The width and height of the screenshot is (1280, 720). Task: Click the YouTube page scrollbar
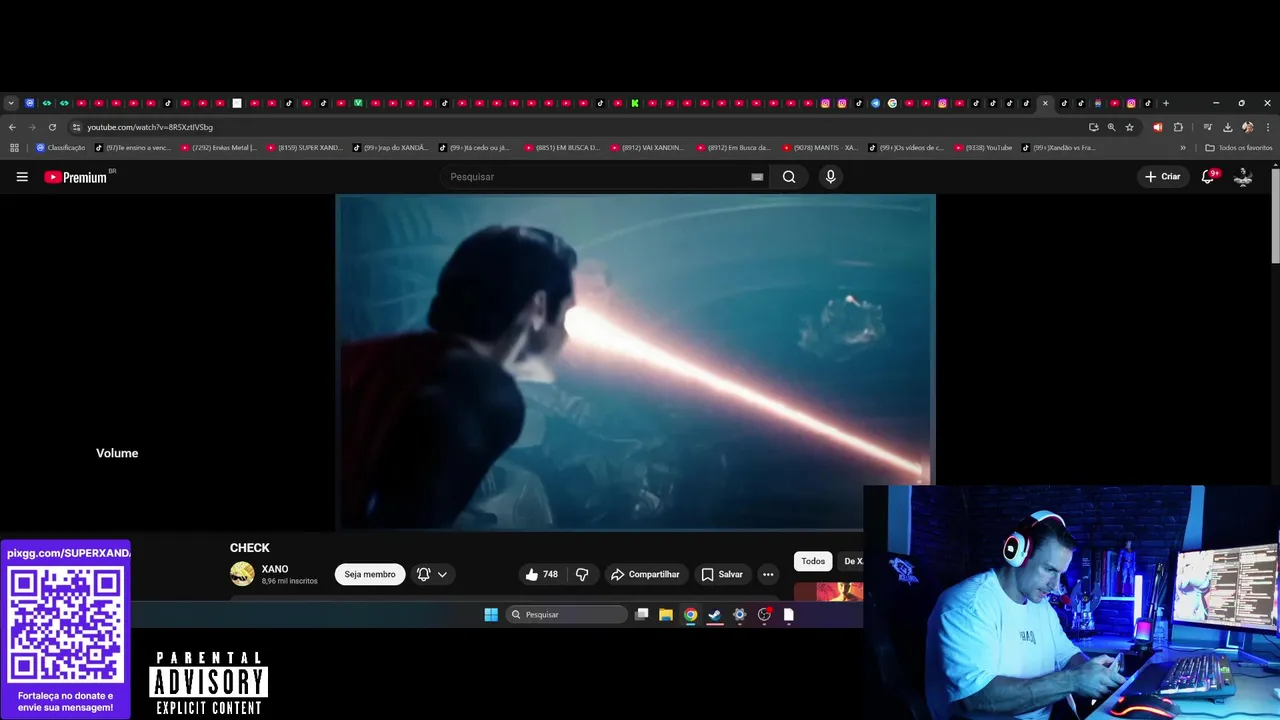[x=1275, y=215]
